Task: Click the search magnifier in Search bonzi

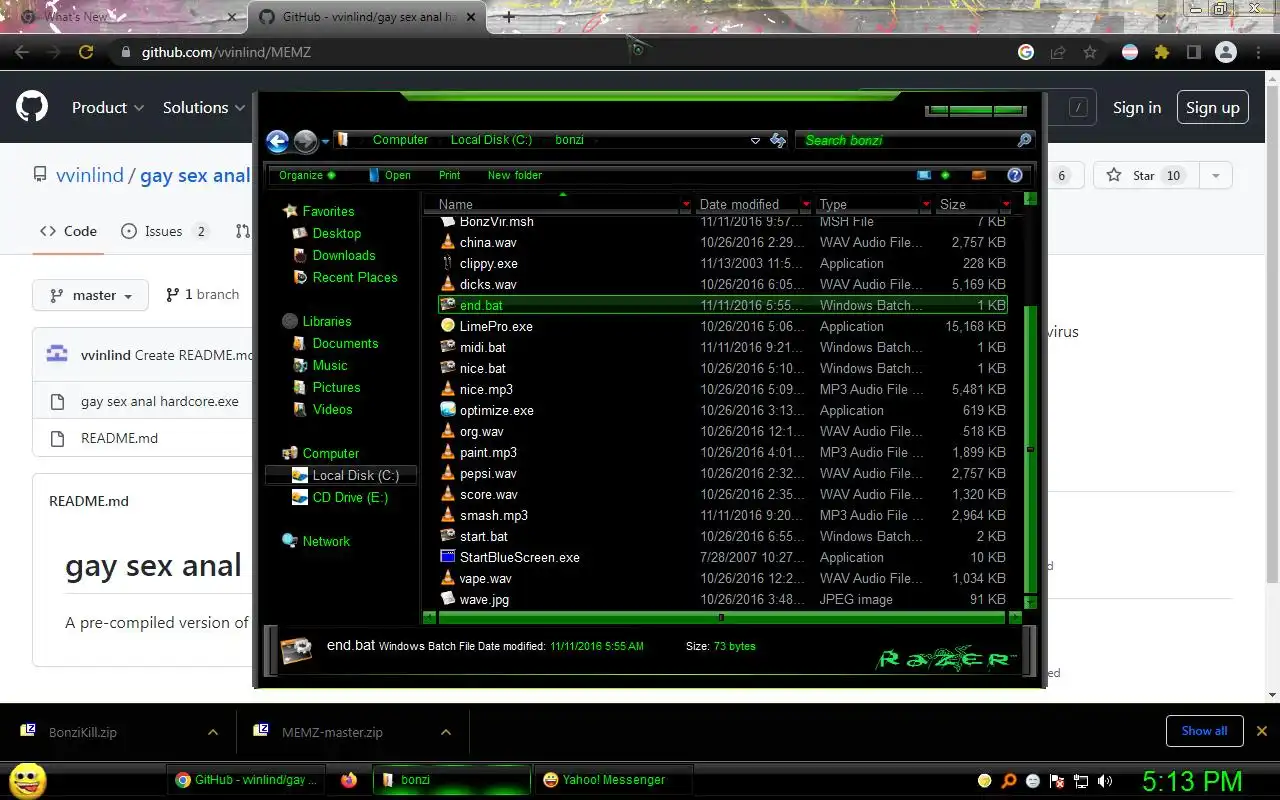Action: [x=1024, y=140]
